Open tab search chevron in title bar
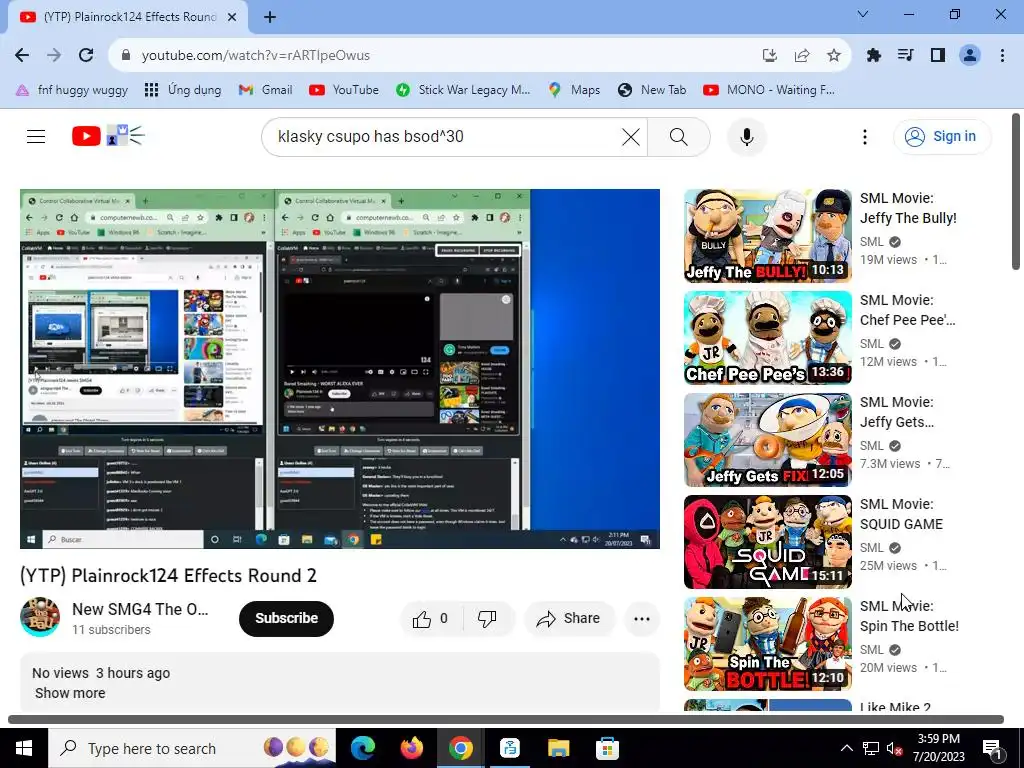The image size is (1024, 768). pyautogui.click(x=863, y=14)
